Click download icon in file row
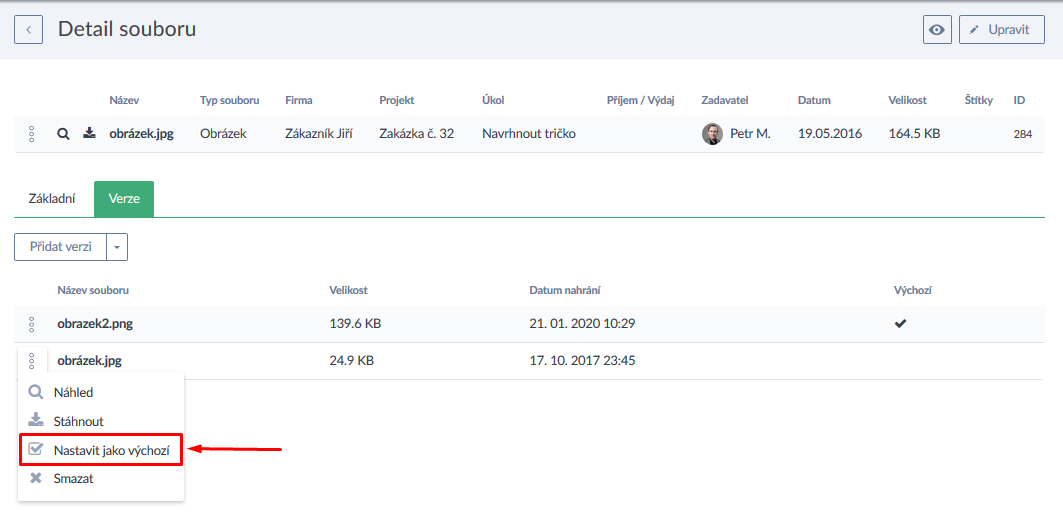 89,134
